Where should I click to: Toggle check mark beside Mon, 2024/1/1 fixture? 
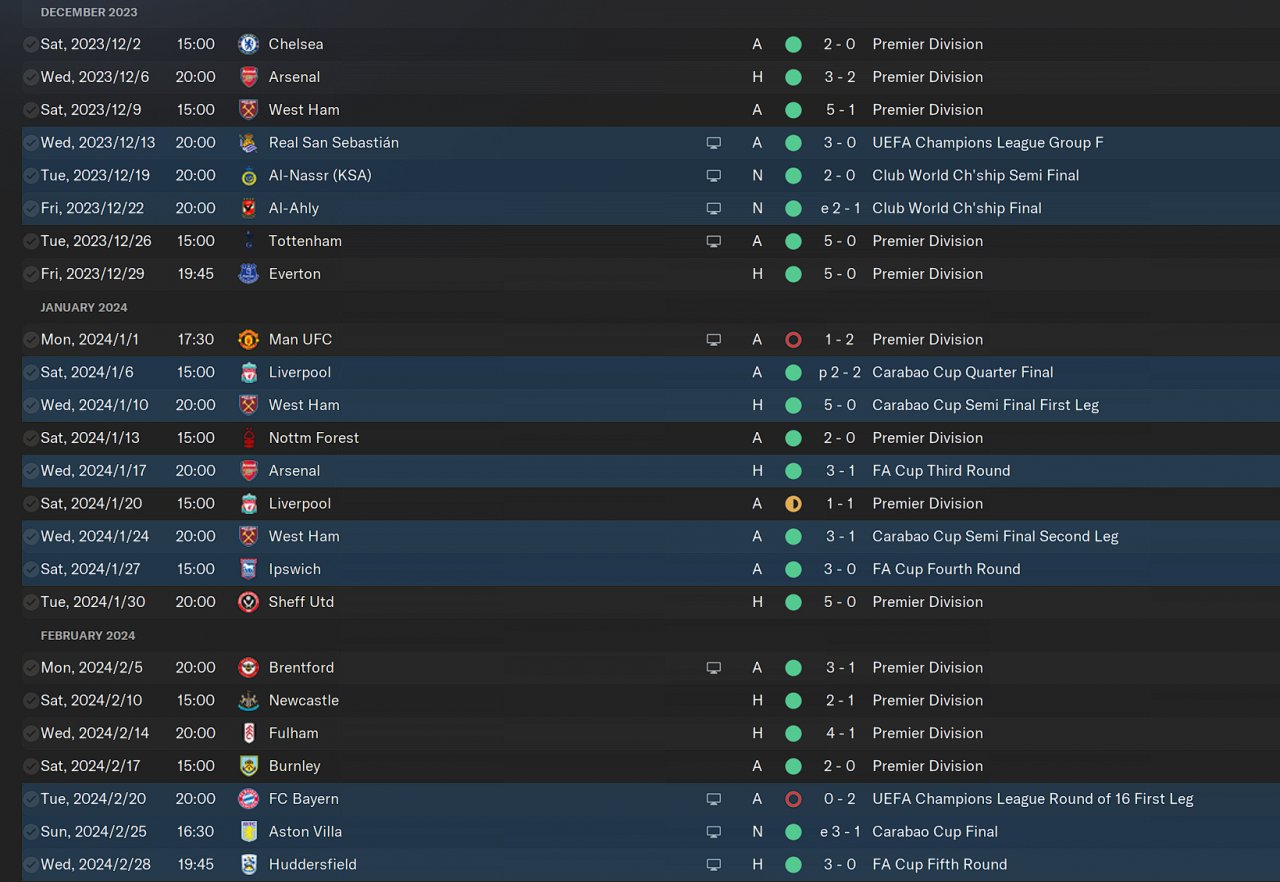coord(31,340)
